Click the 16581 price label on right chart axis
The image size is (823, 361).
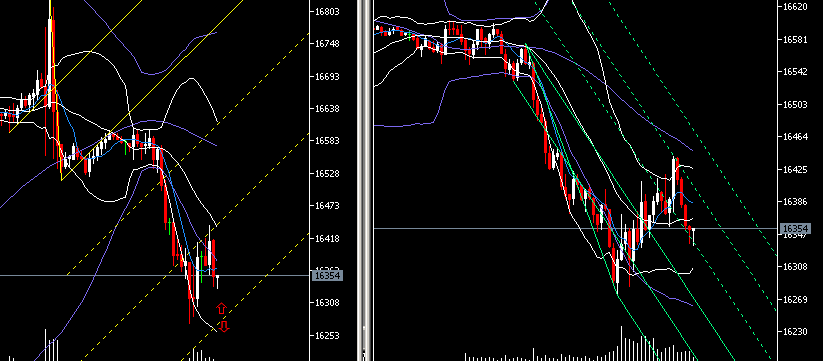tap(795, 40)
